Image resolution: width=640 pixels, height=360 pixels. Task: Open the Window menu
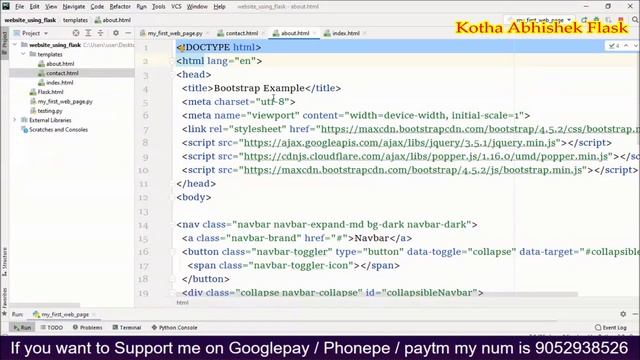click(x=197, y=7)
